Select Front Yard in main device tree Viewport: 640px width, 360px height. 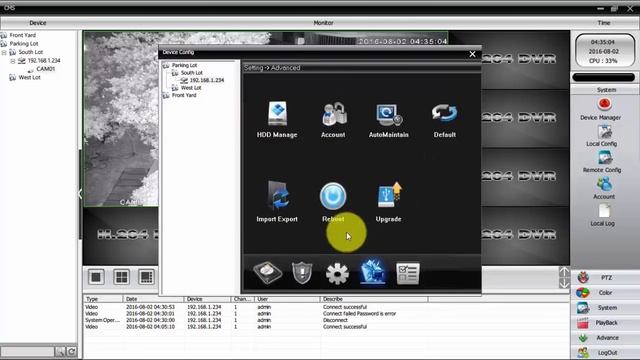click(x=22, y=36)
